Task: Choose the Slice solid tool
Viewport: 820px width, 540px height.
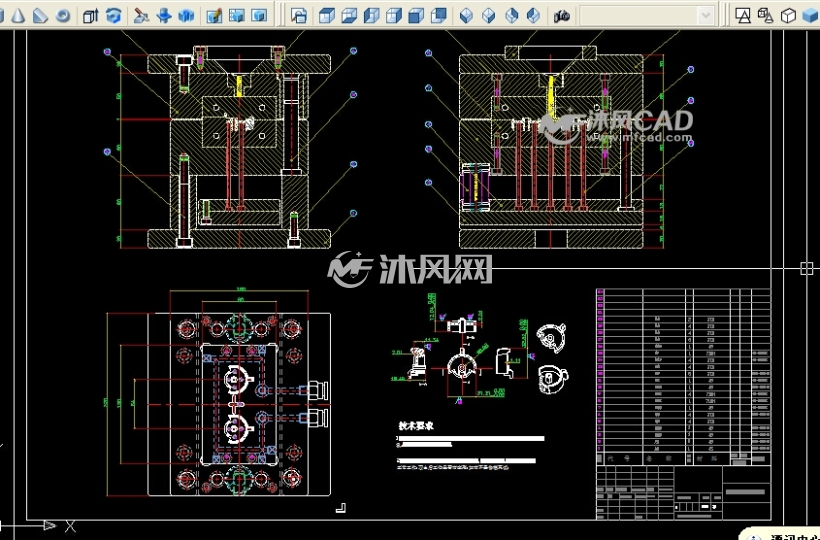Action: click(x=140, y=16)
